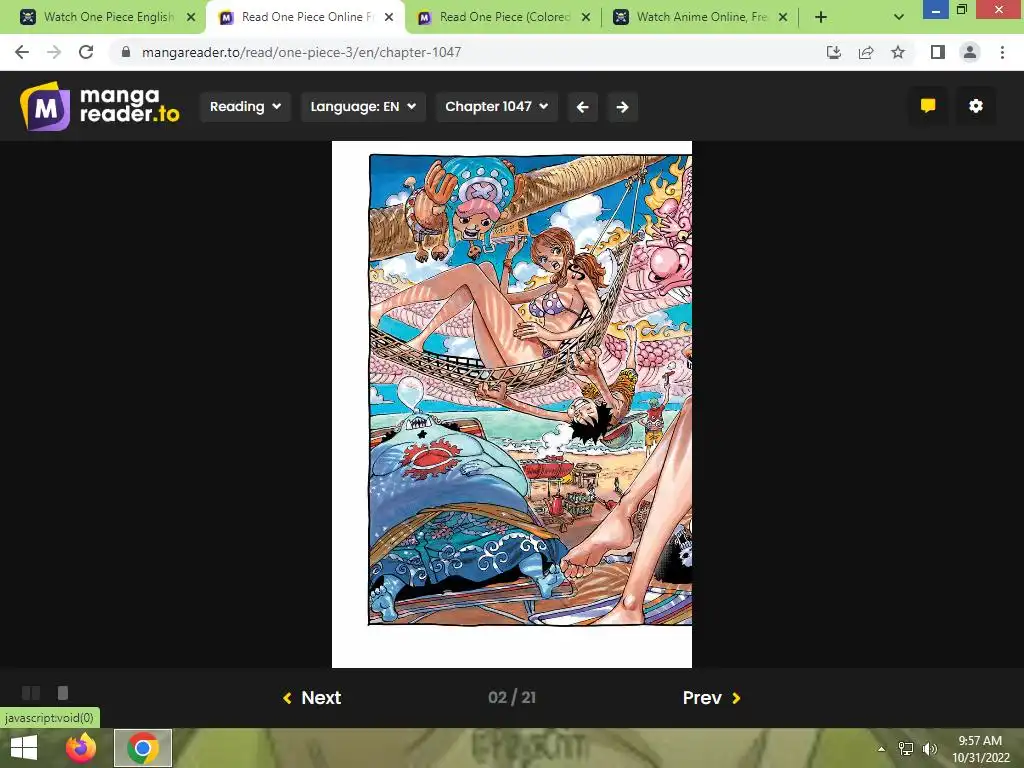Open network status tray icon
This screenshot has height=768, width=1024.
coord(906,748)
